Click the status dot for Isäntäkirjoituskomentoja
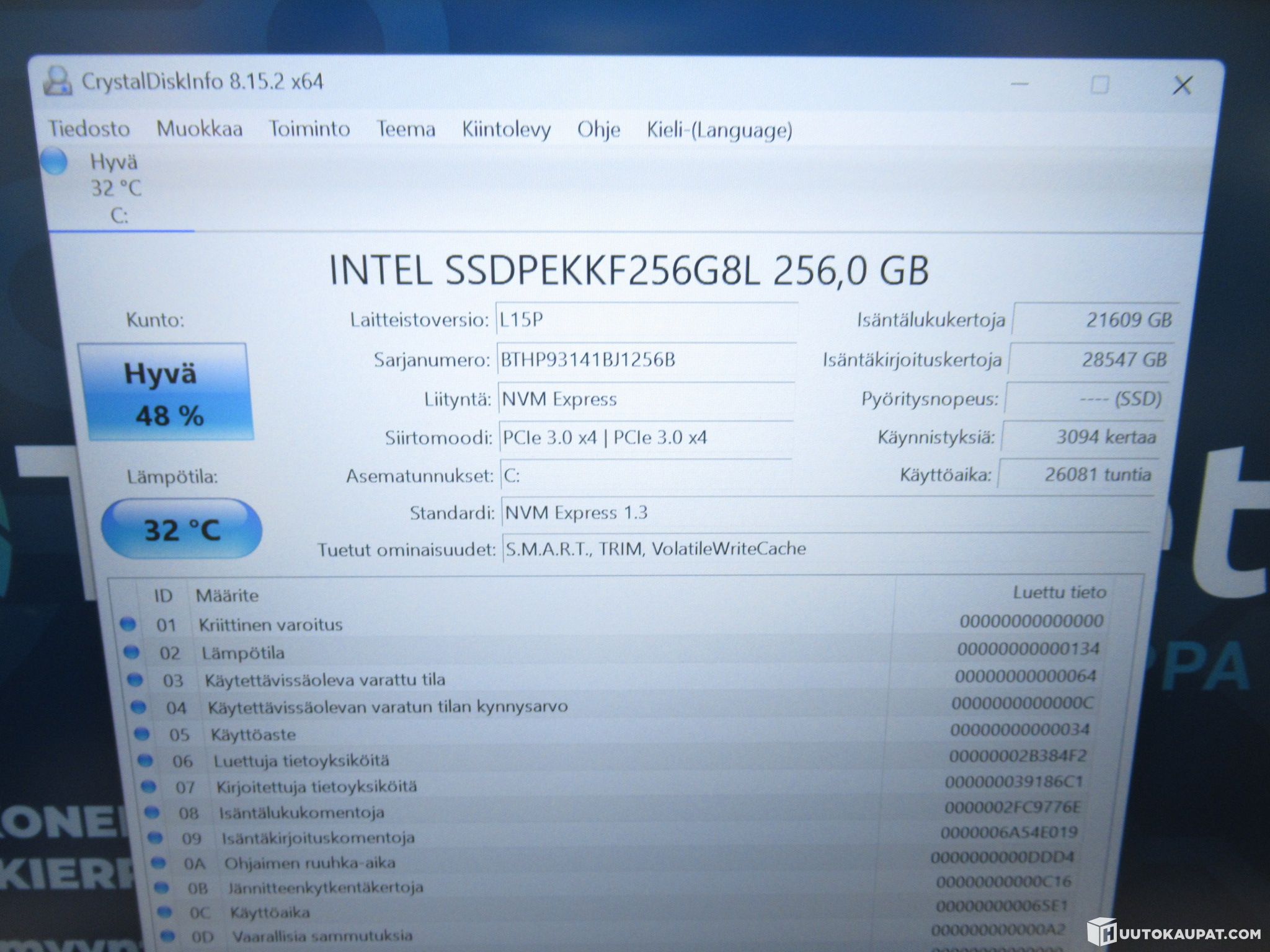Screen dimensions: 1270x952 pos(155,838)
